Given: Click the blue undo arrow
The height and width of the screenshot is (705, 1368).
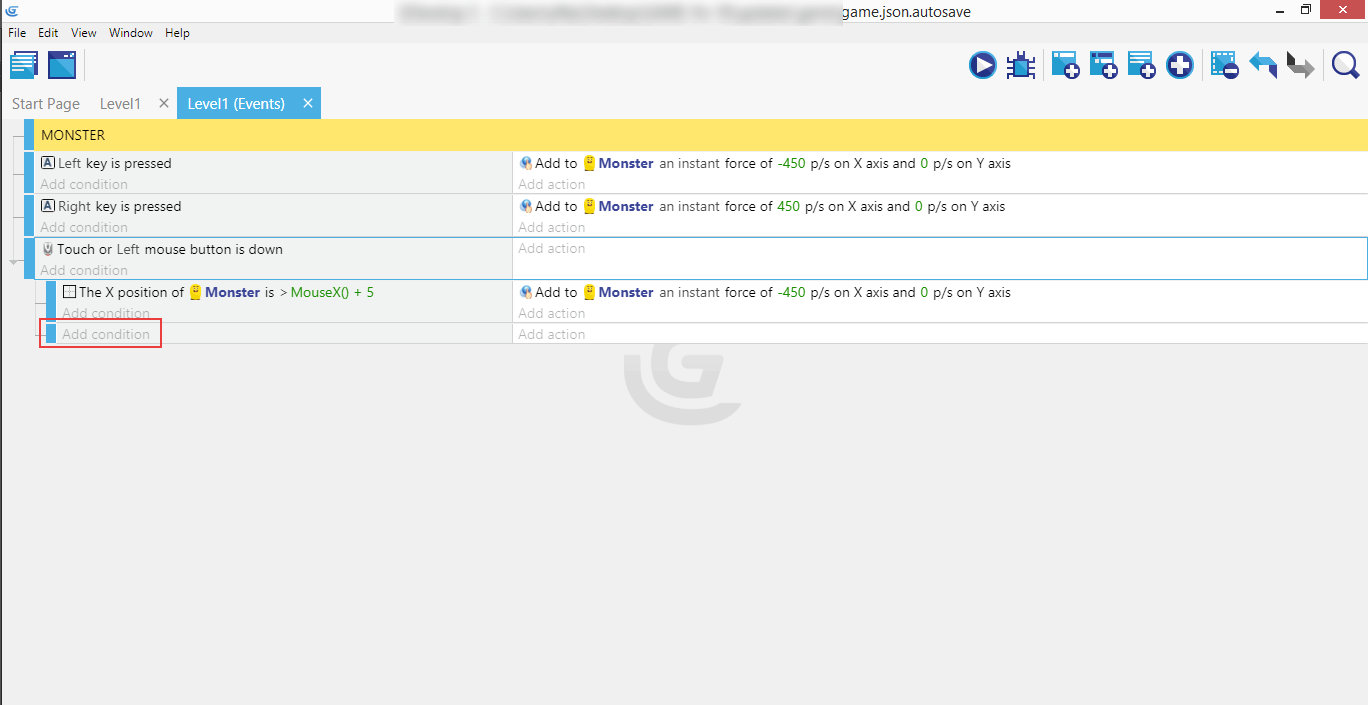Looking at the screenshot, I should (x=1263, y=66).
